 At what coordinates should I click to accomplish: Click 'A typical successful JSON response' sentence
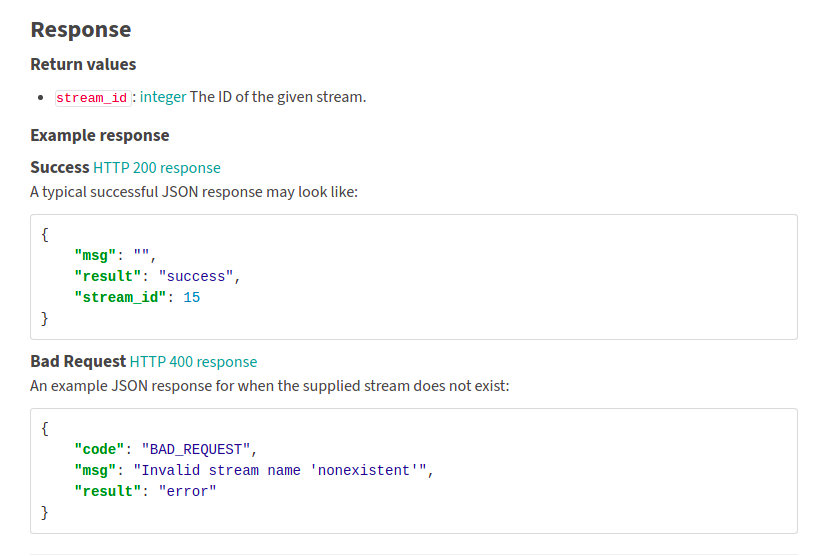[194, 192]
